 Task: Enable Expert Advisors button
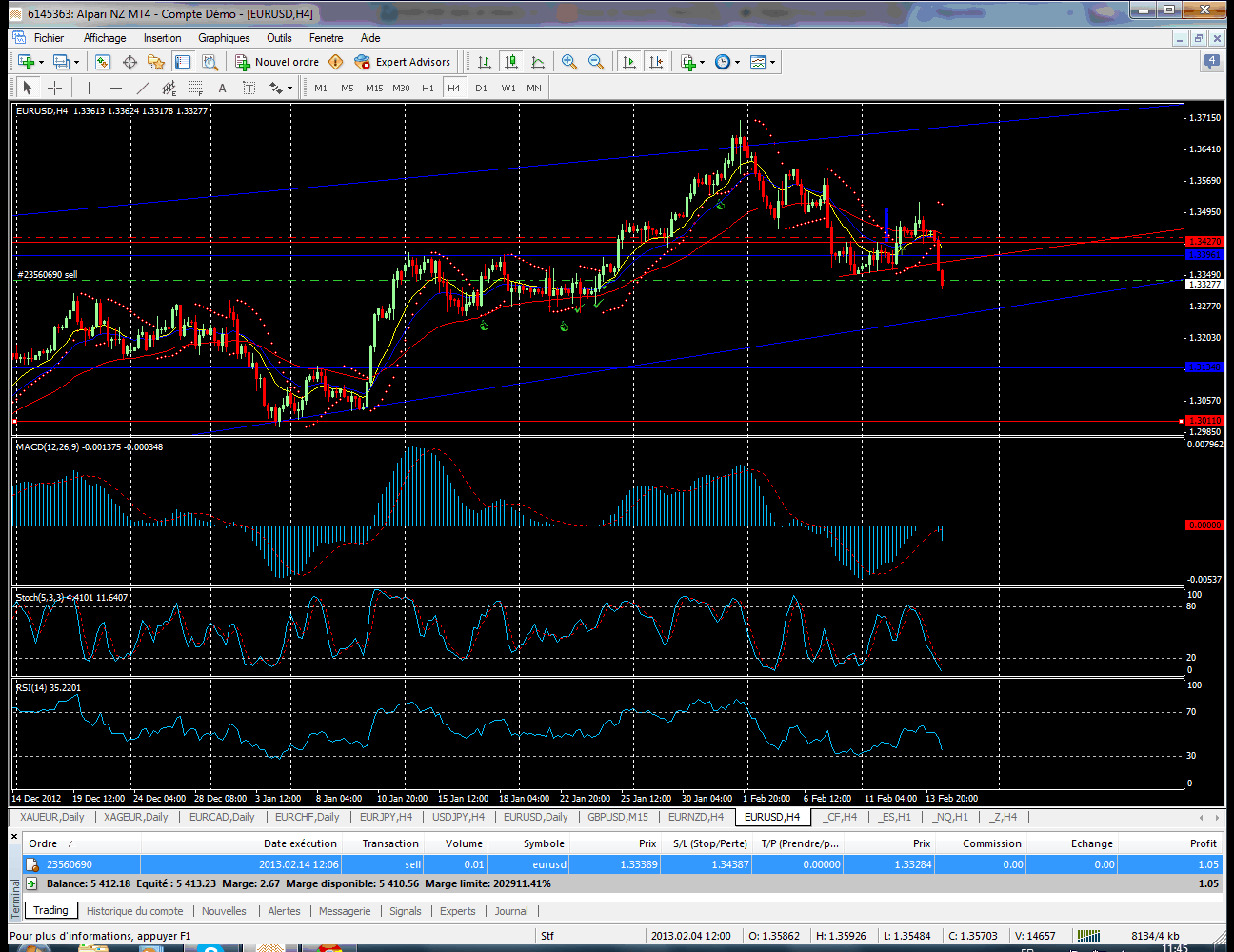(403, 62)
